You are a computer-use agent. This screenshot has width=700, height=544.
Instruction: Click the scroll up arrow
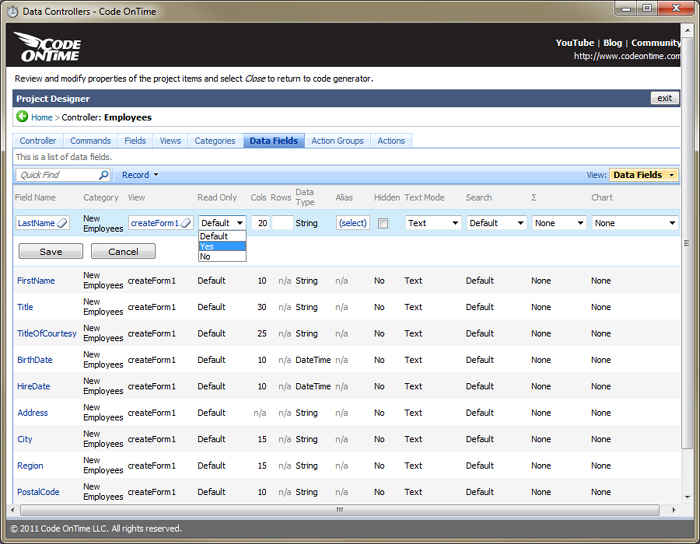click(x=687, y=30)
